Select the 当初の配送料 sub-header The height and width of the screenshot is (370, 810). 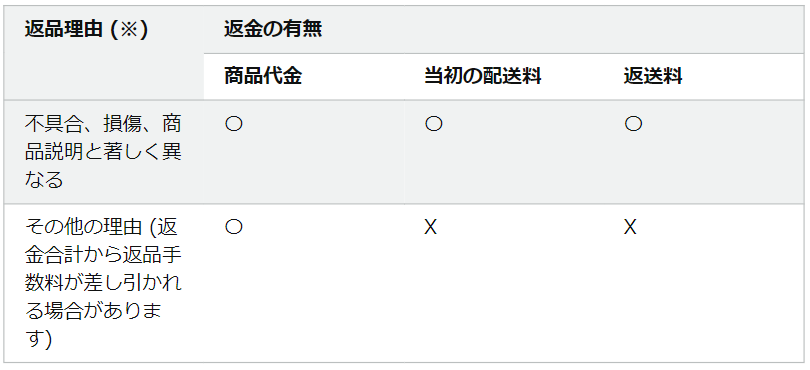click(x=482, y=76)
